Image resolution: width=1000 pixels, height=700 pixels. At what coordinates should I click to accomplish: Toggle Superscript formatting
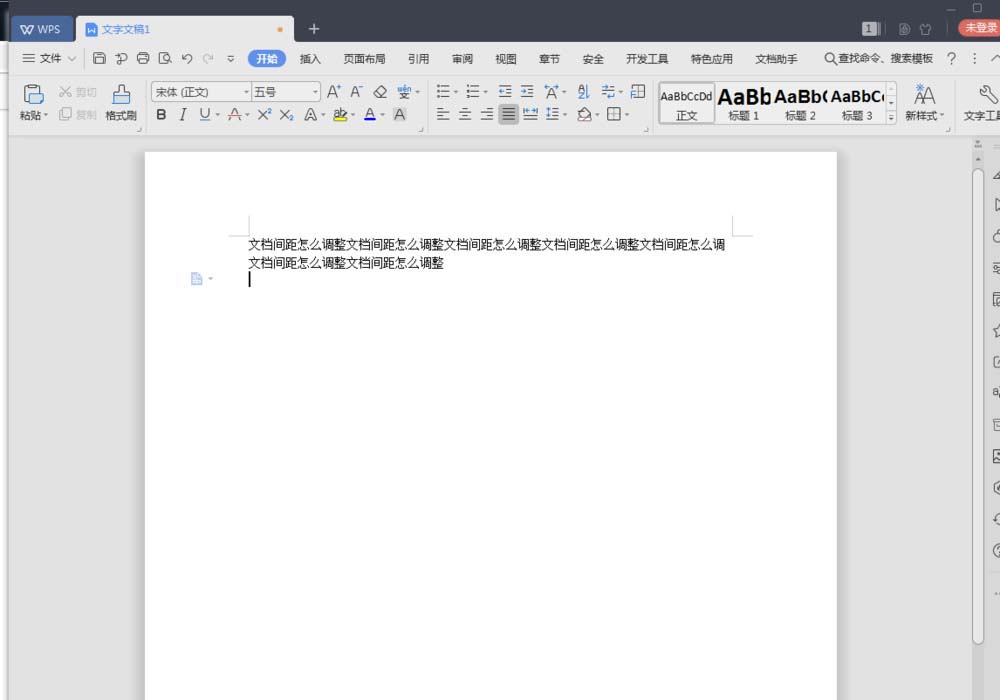[x=264, y=115]
